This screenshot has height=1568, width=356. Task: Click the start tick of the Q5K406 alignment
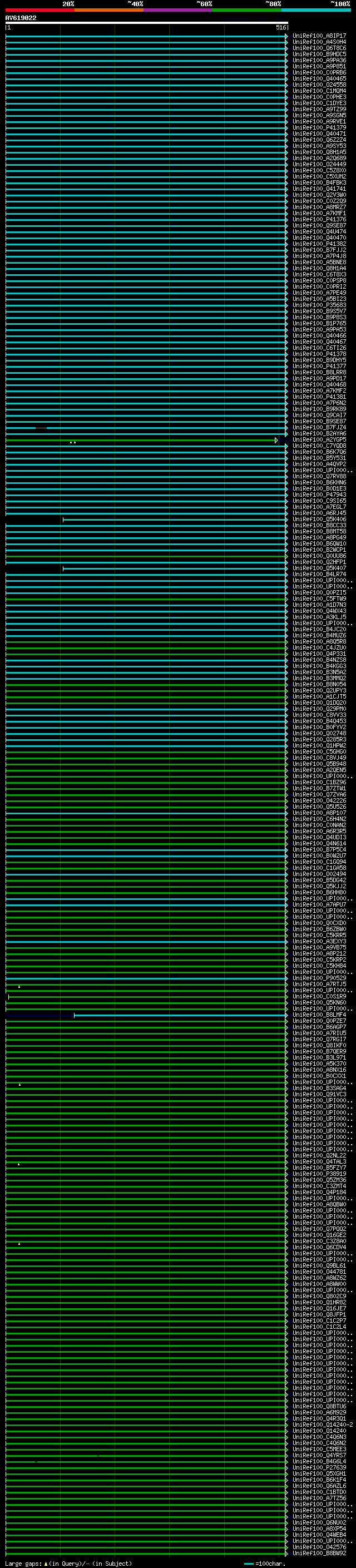tap(63, 519)
